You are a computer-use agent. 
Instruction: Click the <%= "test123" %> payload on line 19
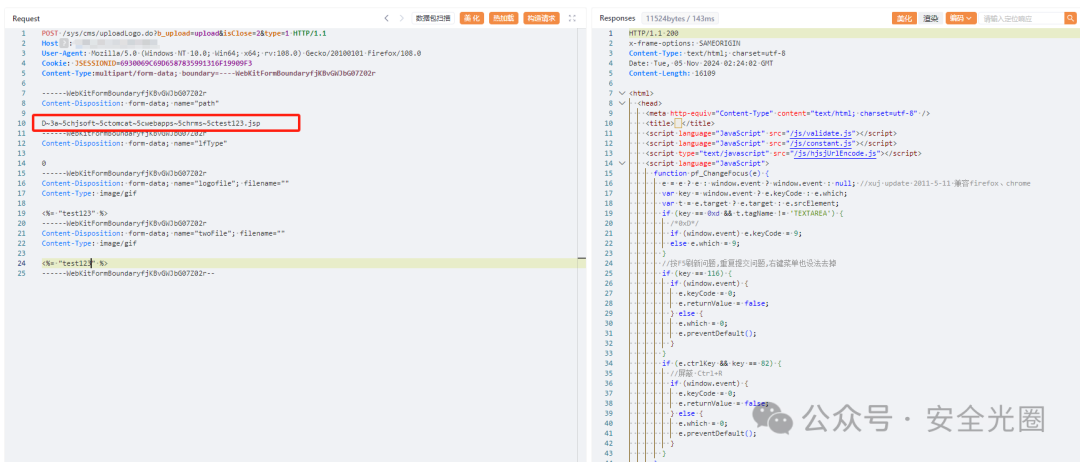tap(74, 213)
